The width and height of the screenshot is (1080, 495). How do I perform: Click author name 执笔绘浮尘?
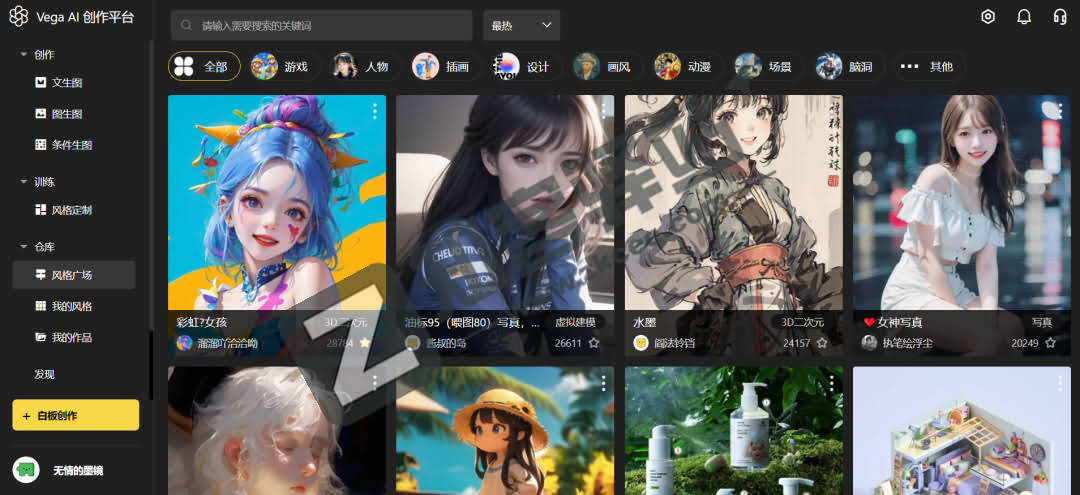pyautogui.click(x=909, y=343)
